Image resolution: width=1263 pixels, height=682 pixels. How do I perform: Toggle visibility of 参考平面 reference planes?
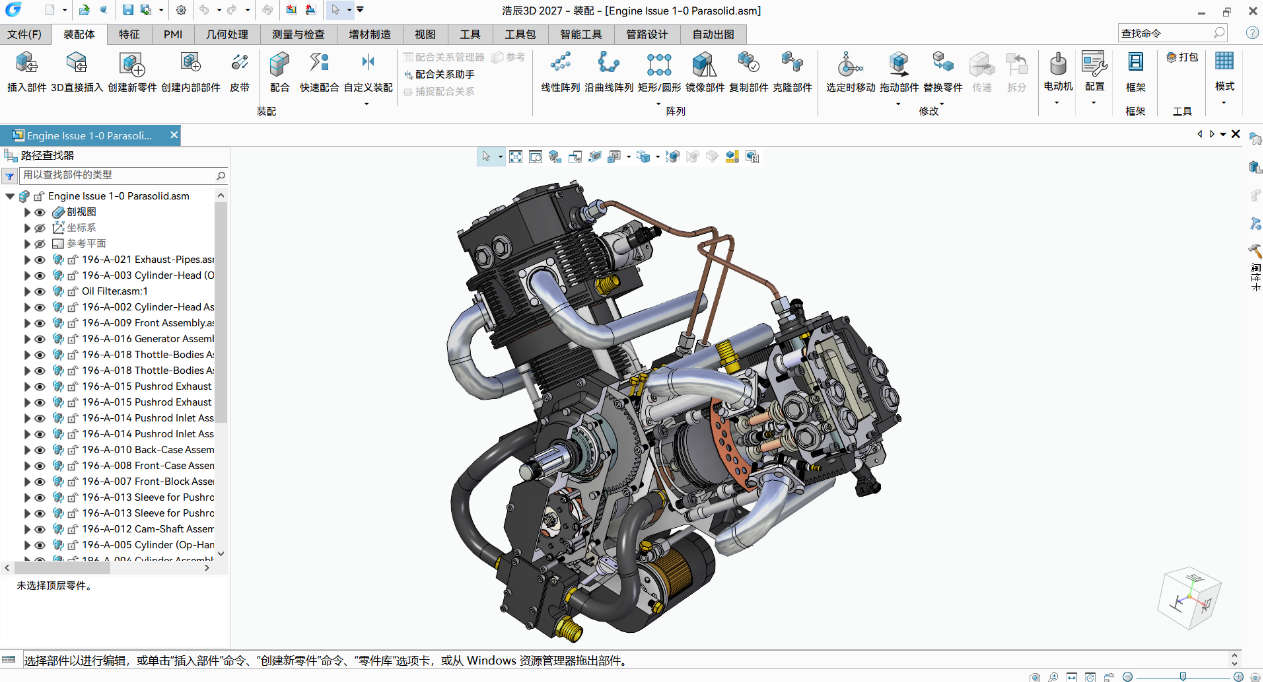coord(41,244)
